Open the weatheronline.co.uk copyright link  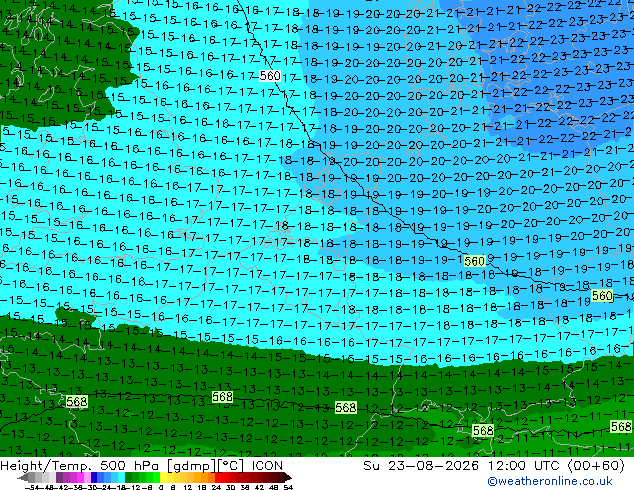click(x=550, y=481)
